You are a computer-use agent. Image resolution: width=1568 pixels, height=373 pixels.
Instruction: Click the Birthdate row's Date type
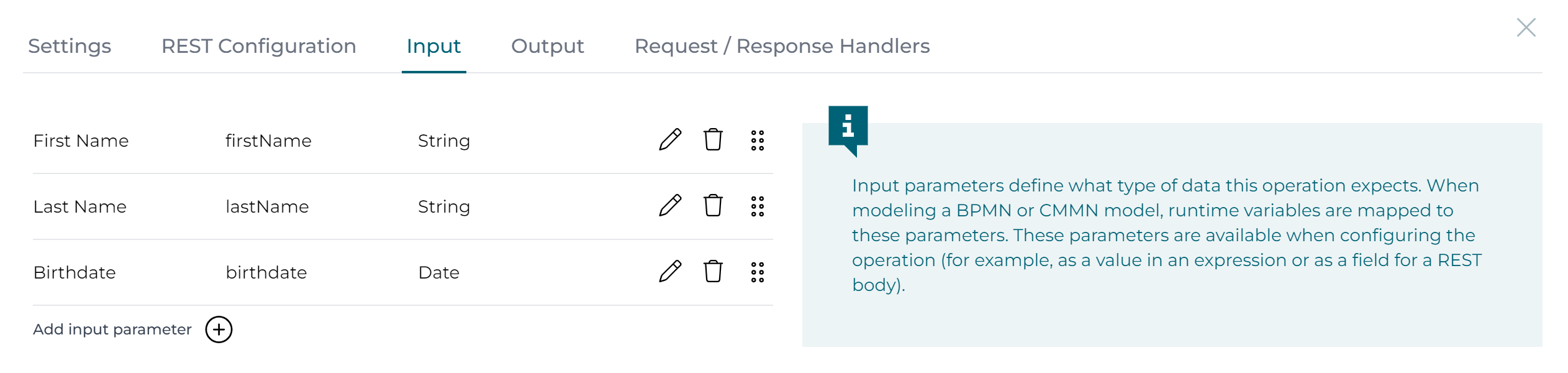coord(438,273)
